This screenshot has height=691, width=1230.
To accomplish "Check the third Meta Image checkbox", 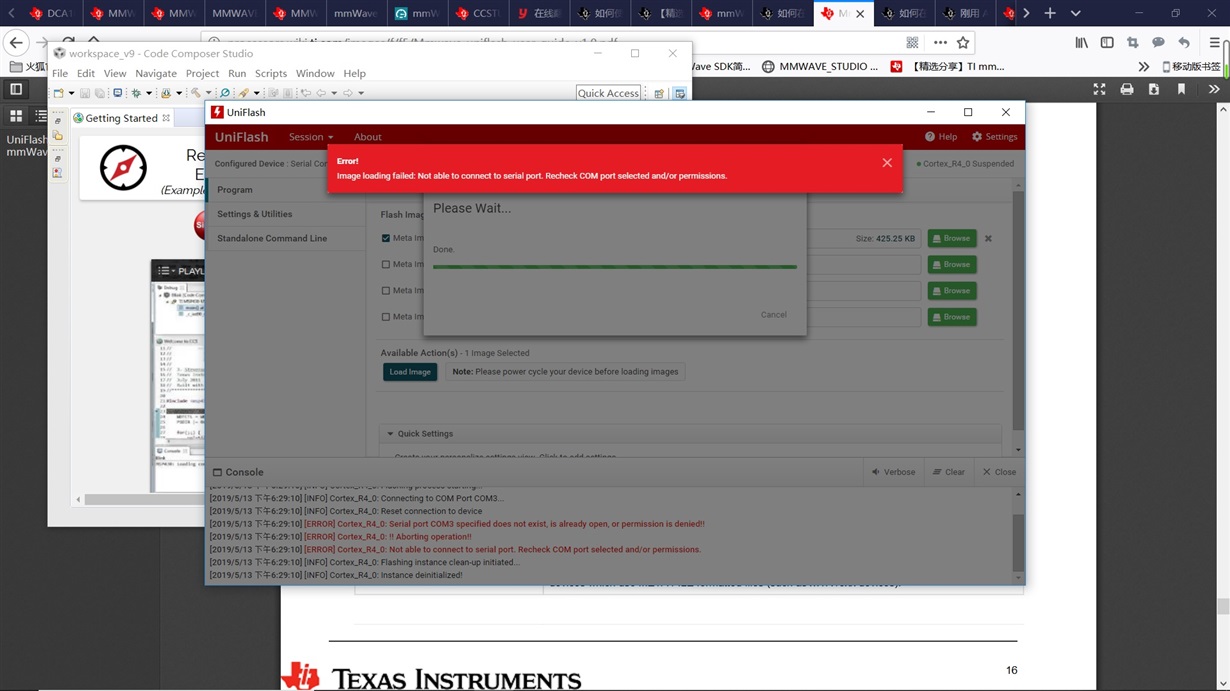I will [386, 291].
